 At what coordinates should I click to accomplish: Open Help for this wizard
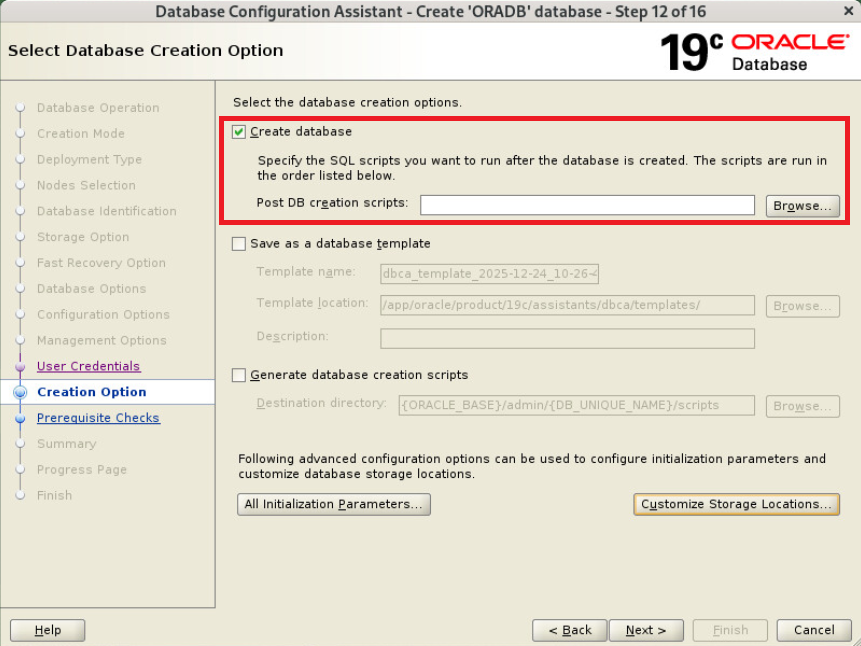point(47,630)
